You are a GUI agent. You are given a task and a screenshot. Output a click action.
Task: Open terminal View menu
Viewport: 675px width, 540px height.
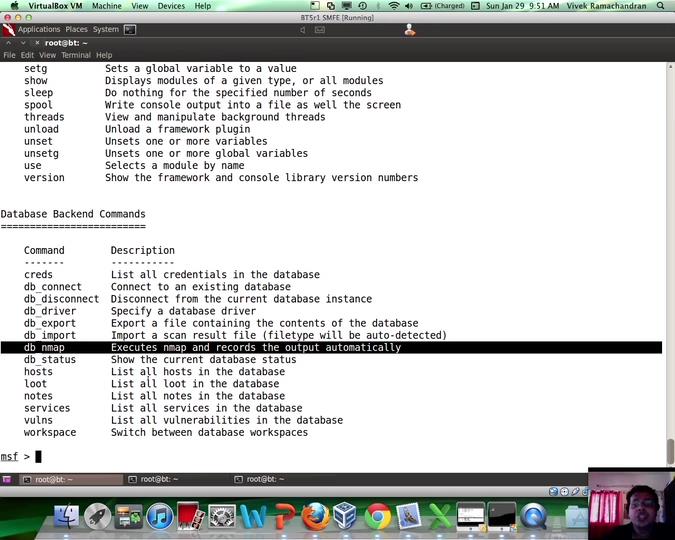pos(47,55)
